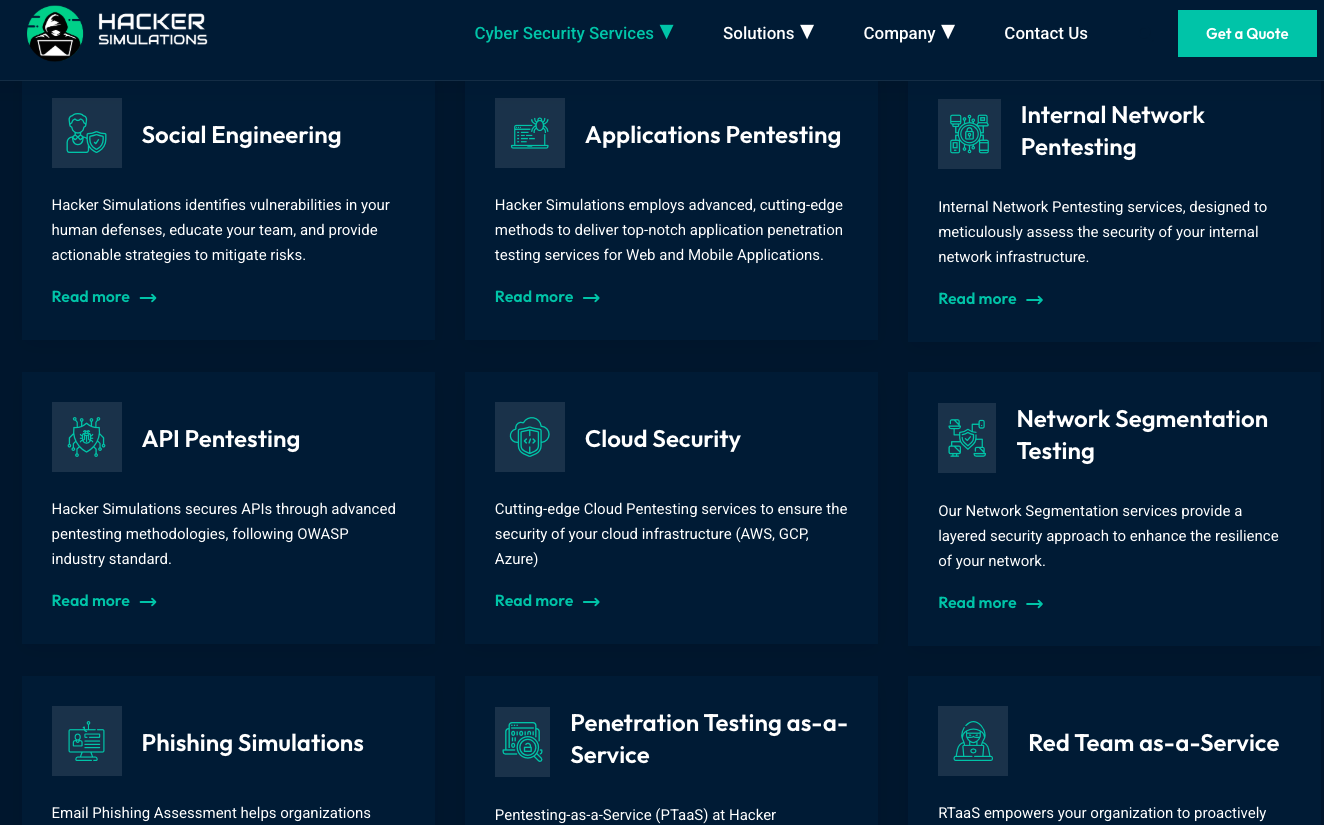
Task: Click the Phishing Simulations monitor icon
Action: [x=87, y=741]
